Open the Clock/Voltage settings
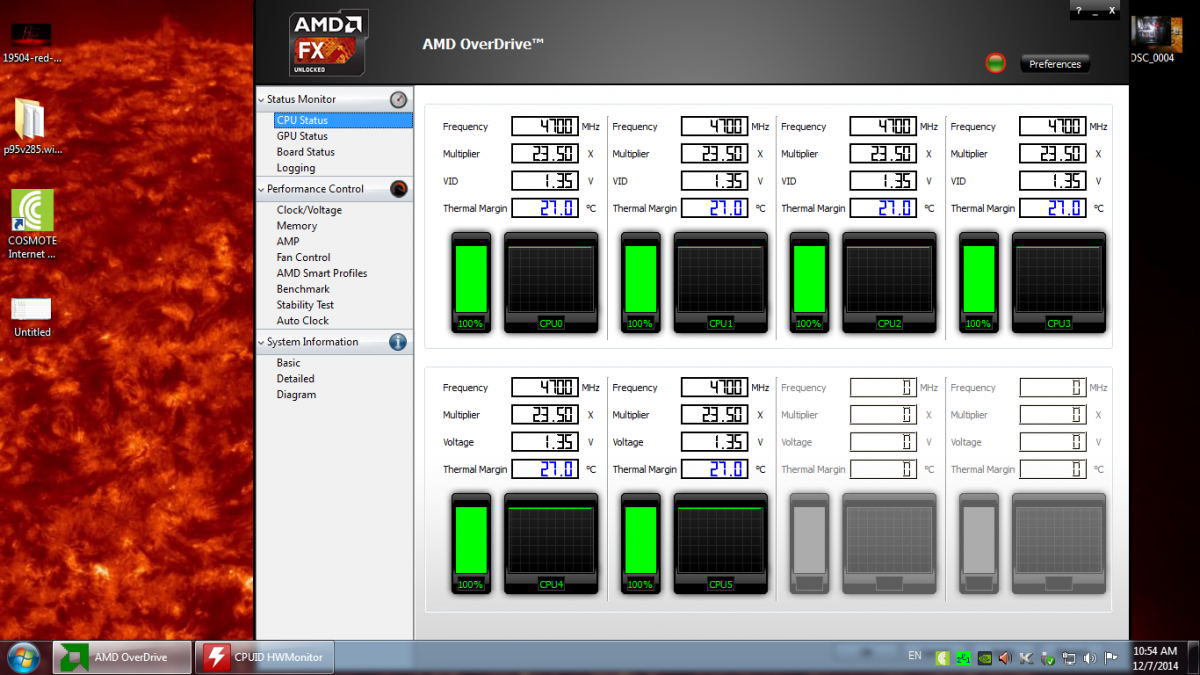The height and width of the screenshot is (675, 1200). pyautogui.click(x=309, y=210)
